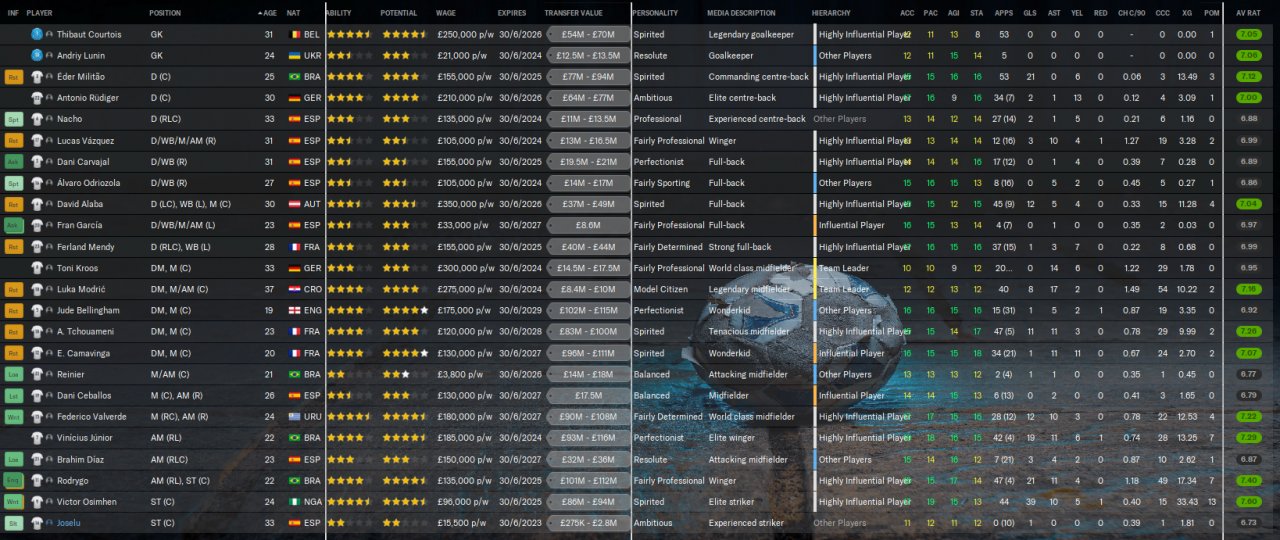
Task: Click Luka Modrić's Model Citizen personality
Action: [x=661, y=289]
